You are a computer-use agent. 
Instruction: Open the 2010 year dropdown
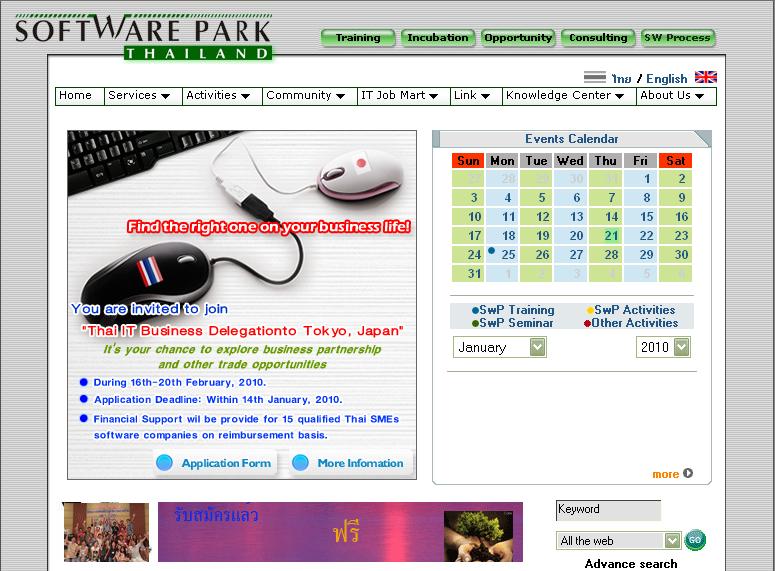pyautogui.click(x=663, y=347)
